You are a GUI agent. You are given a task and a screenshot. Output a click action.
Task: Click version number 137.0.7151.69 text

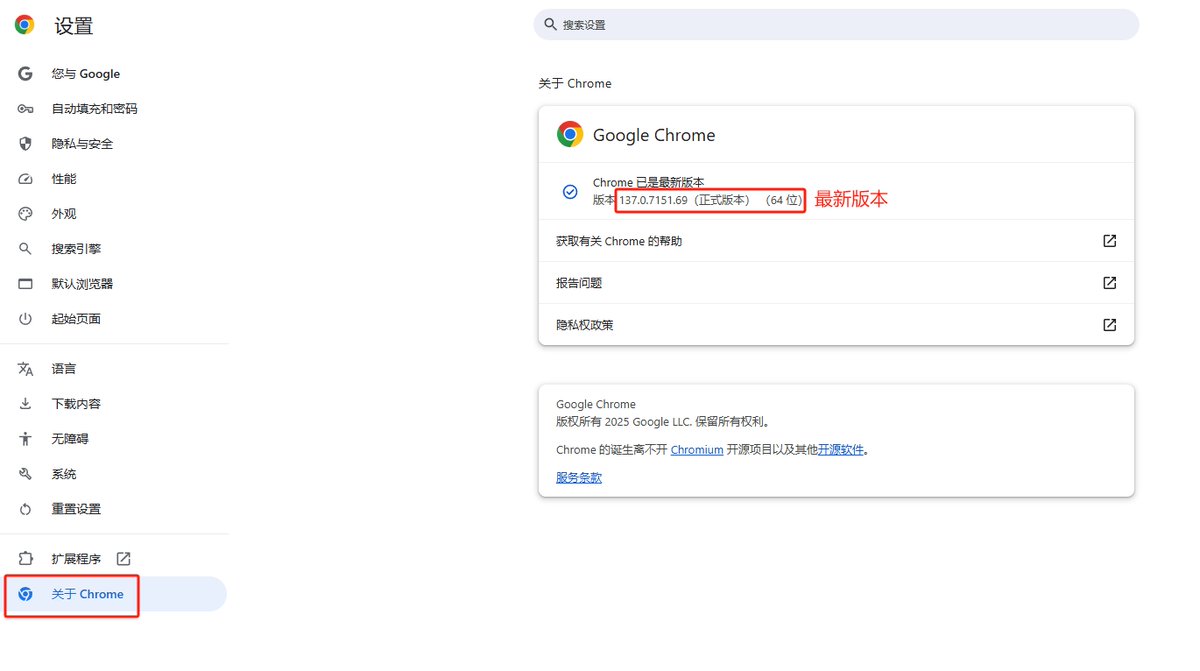(654, 200)
